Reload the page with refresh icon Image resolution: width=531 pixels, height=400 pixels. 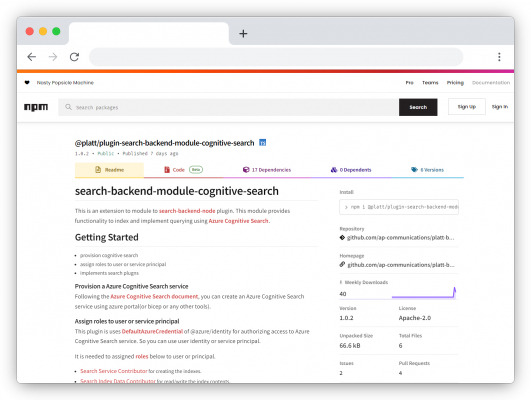click(x=75, y=57)
